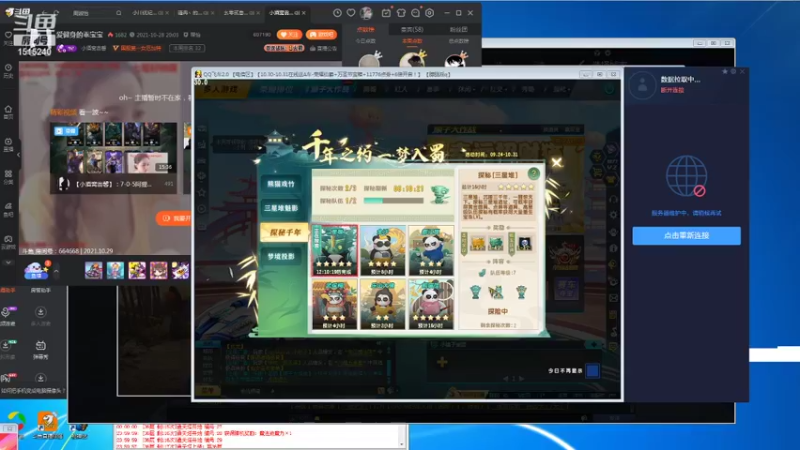Open the 三星堆魅影 event tab

tap(282, 208)
